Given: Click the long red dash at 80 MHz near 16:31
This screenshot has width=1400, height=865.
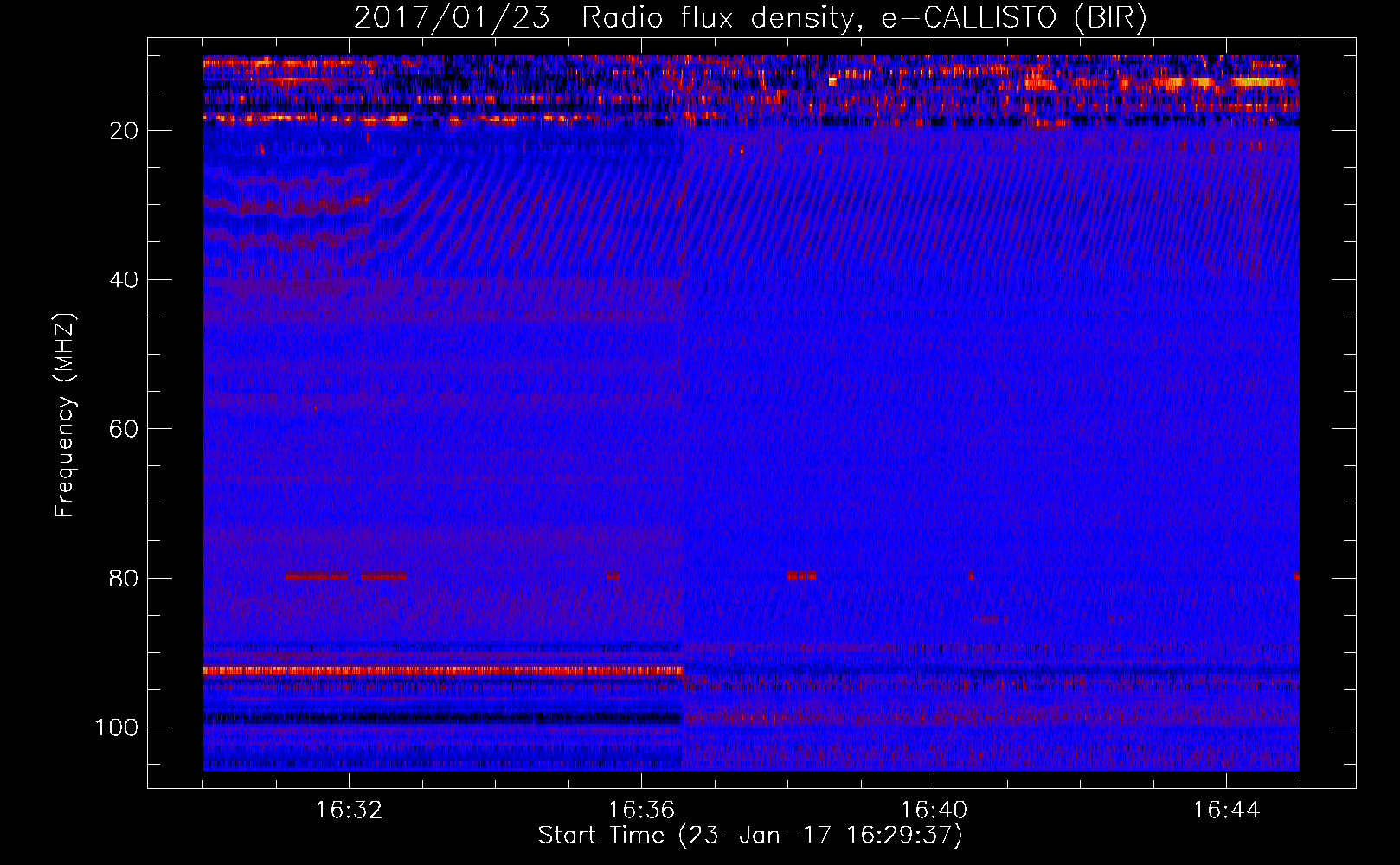Looking at the screenshot, I should 317,575.
